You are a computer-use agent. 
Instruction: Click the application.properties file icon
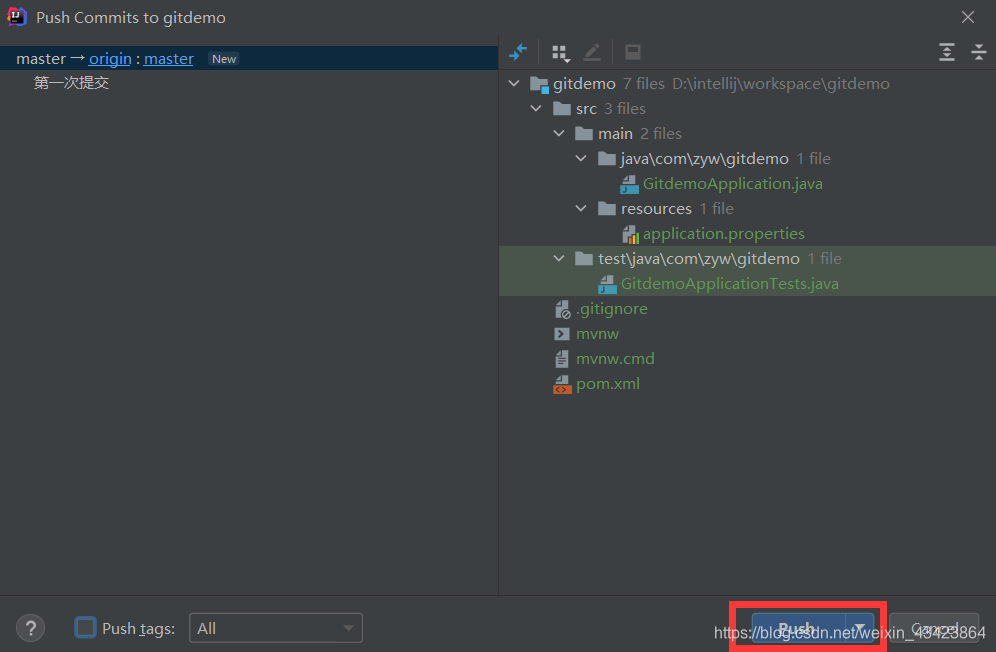pos(630,234)
